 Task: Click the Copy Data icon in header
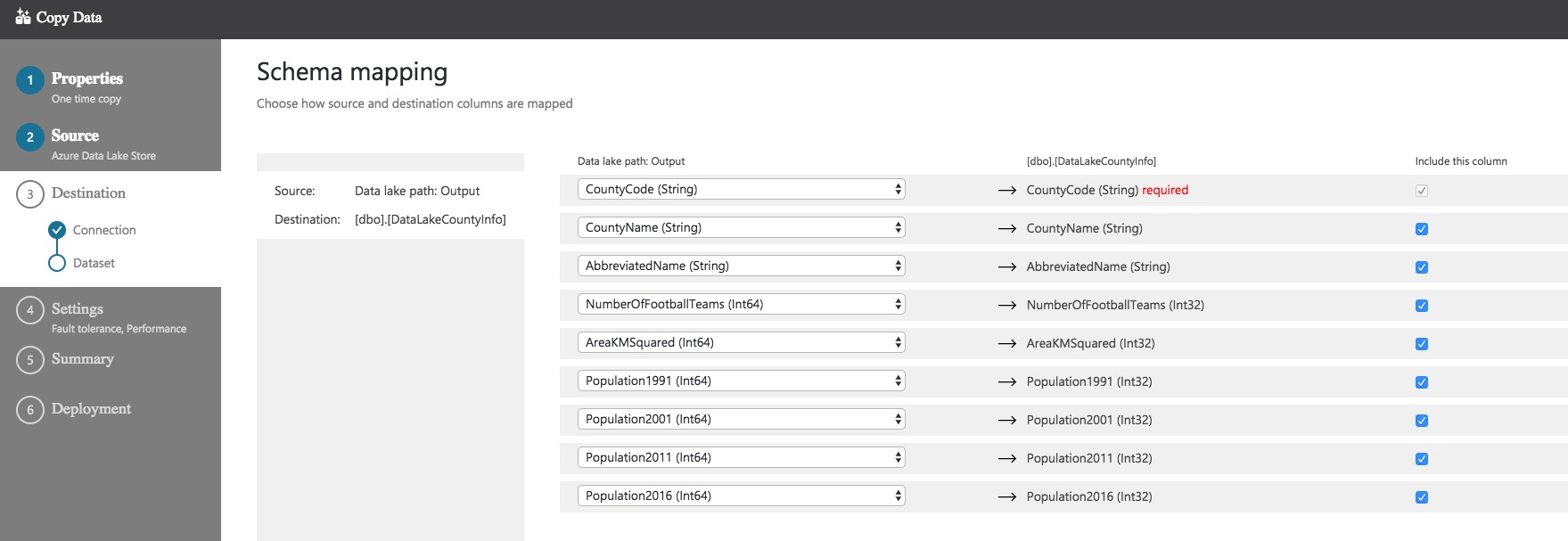(x=23, y=17)
